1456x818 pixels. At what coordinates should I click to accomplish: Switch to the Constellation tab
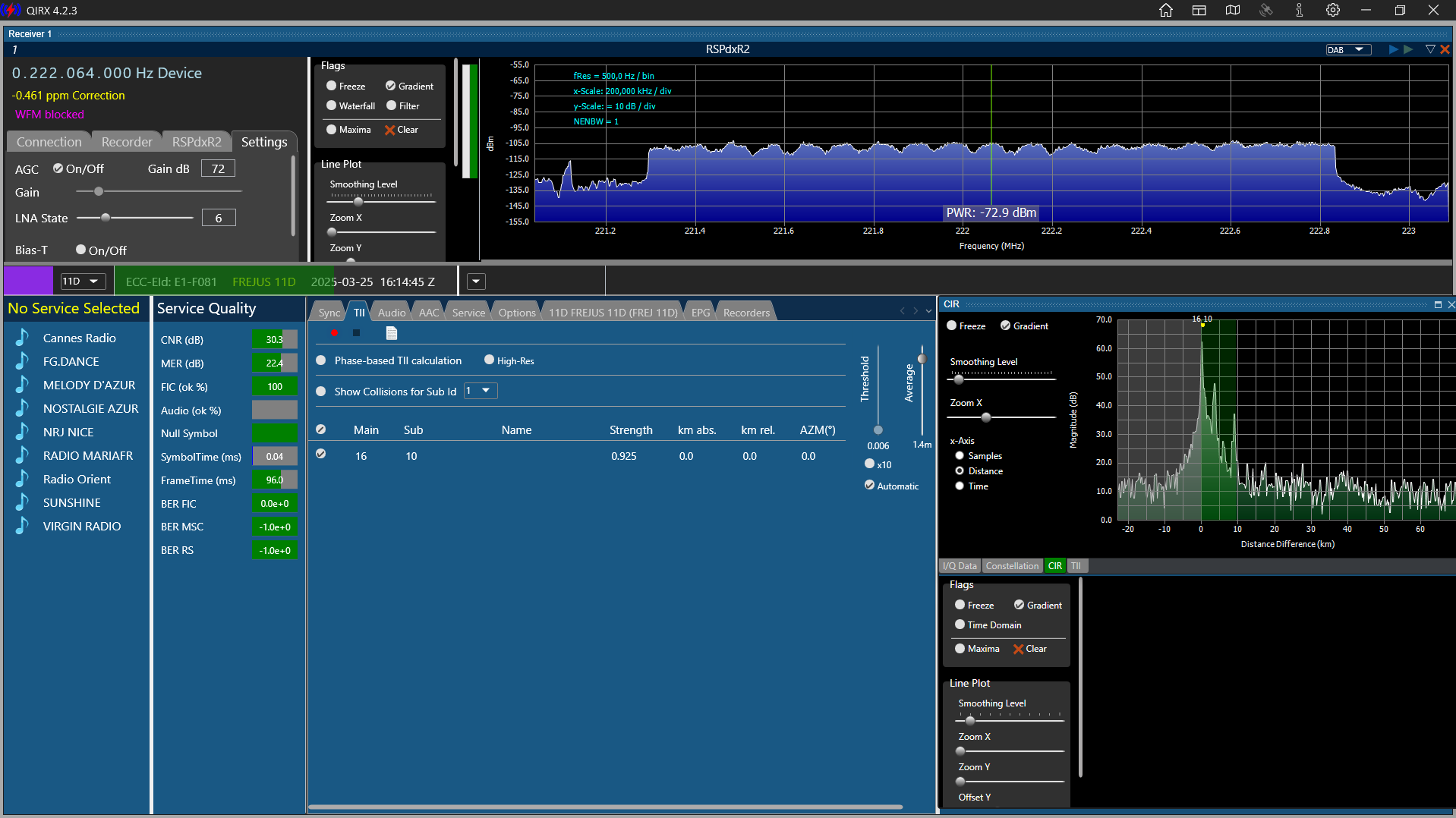click(x=1012, y=565)
